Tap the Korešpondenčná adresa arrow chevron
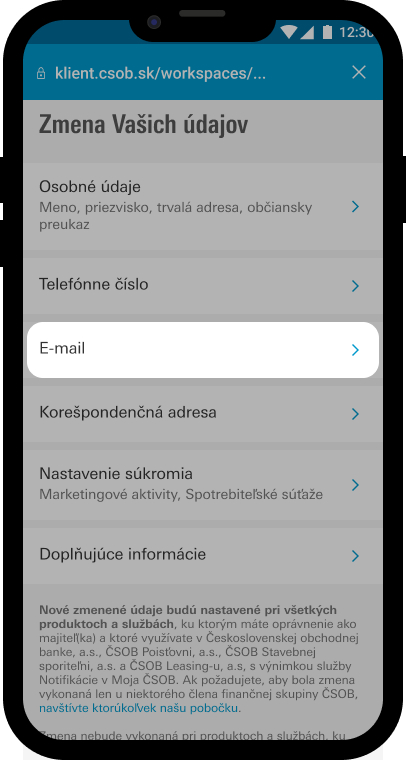Image resolution: width=406 pixels, height=760 pixels. pyautogui.click(x=356, y=414)
